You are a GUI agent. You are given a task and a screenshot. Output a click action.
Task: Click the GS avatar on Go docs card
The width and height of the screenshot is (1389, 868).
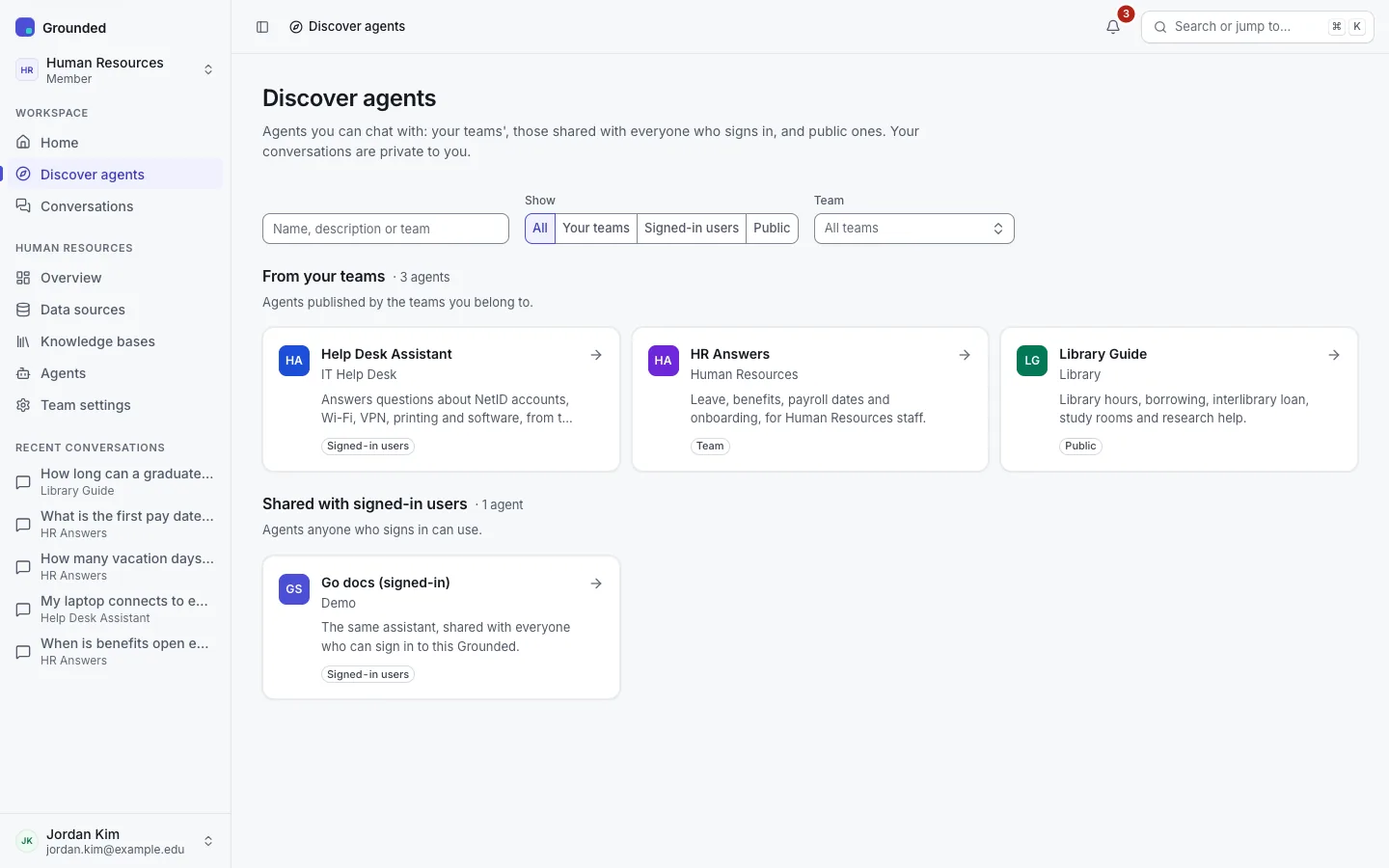(294, 589)
